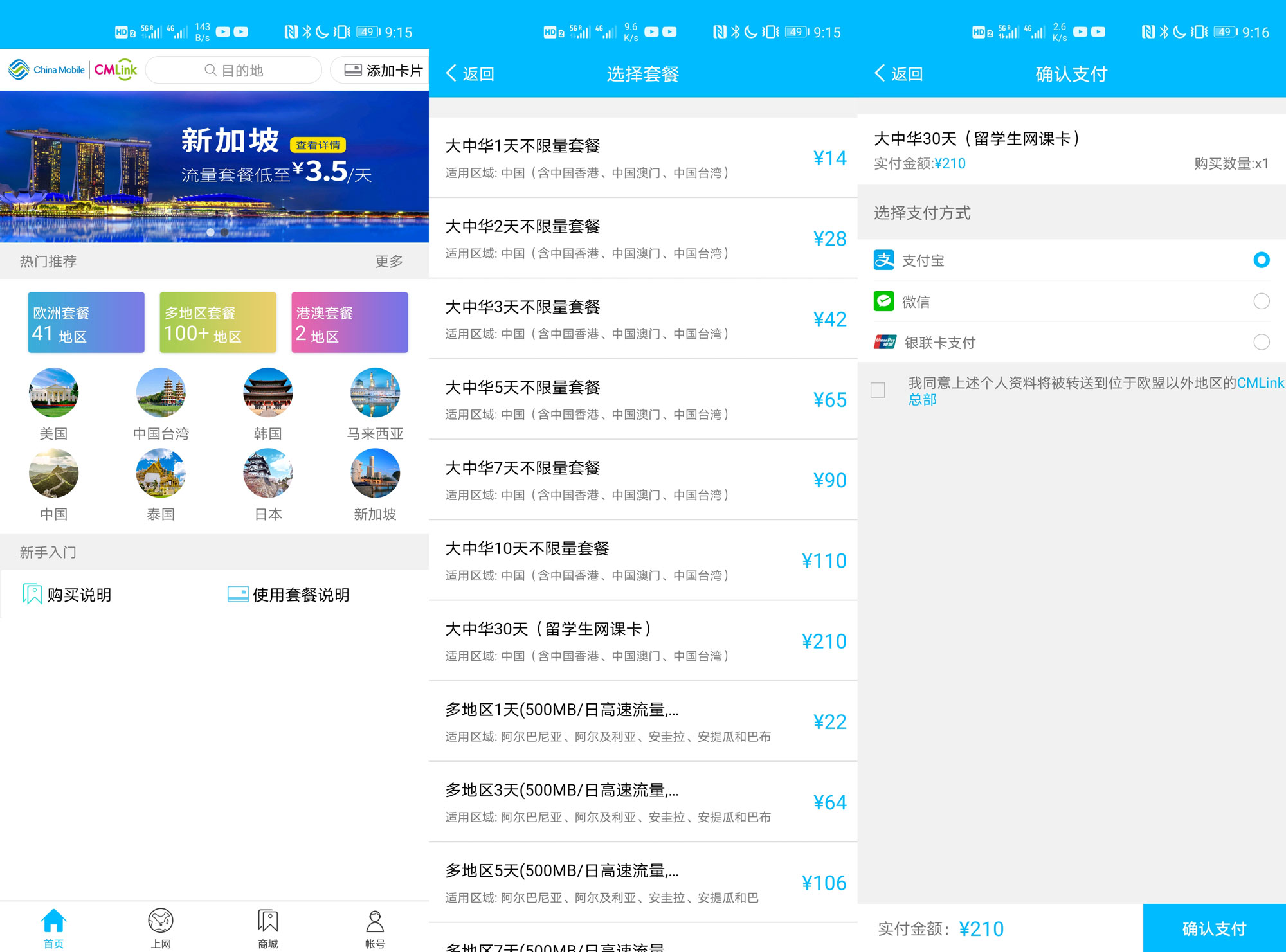Click the 目的地 search field
Viewport: 1286px width, 952px height.
234,70
